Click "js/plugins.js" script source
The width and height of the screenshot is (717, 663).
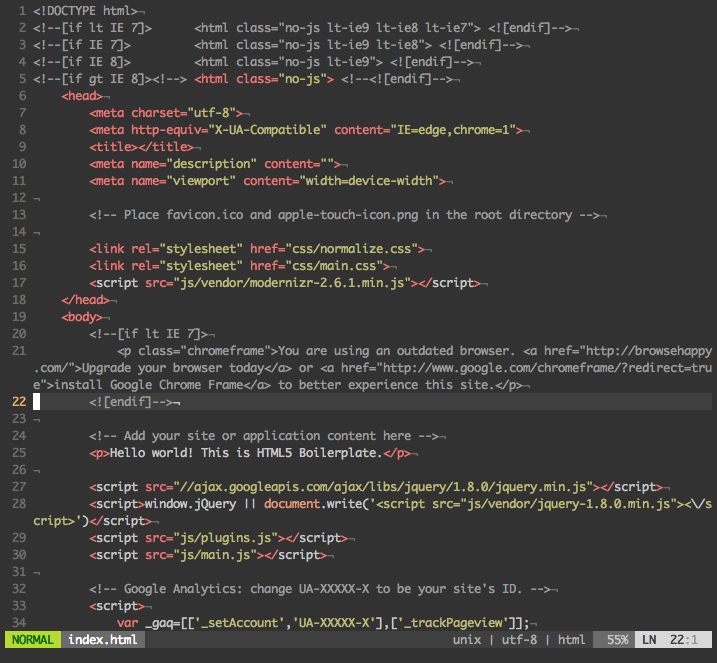[225, 538]
